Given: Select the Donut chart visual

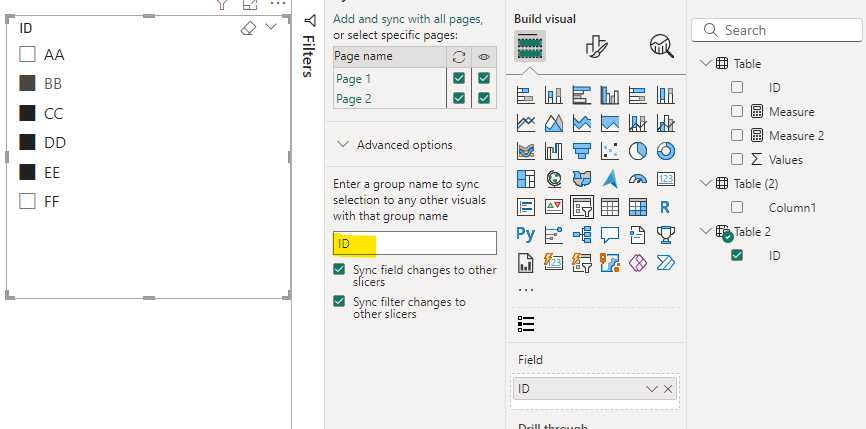Looking at the screenshot, I should [x=666, y=151].
